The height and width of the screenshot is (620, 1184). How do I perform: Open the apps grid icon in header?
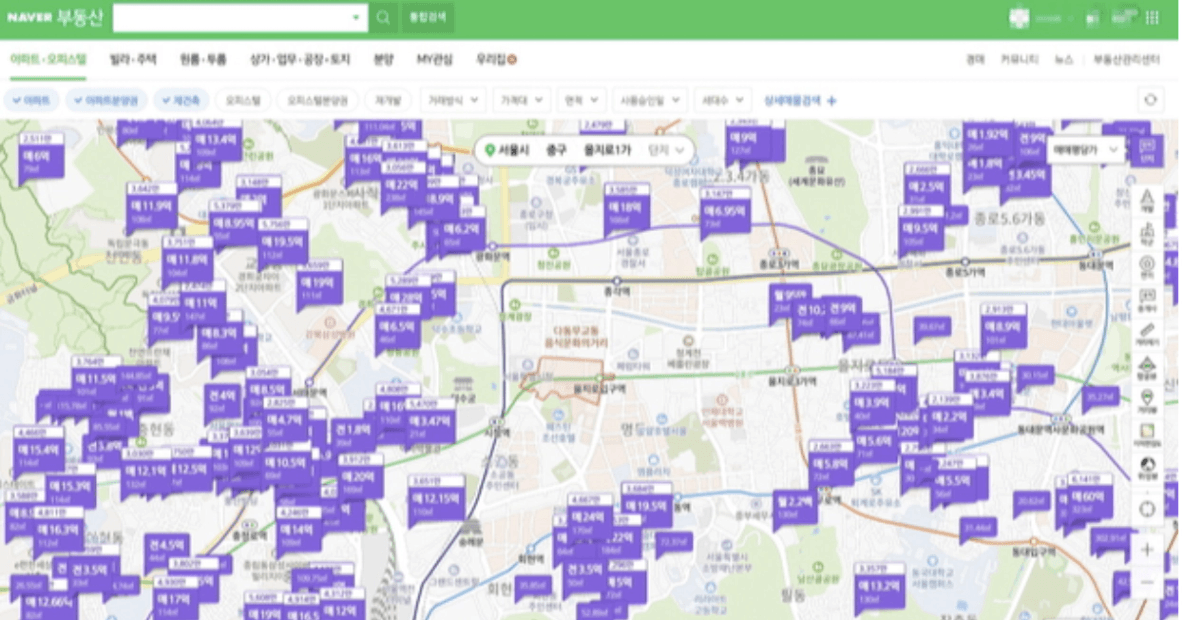pyautogui.click(x=1152, y=18)
